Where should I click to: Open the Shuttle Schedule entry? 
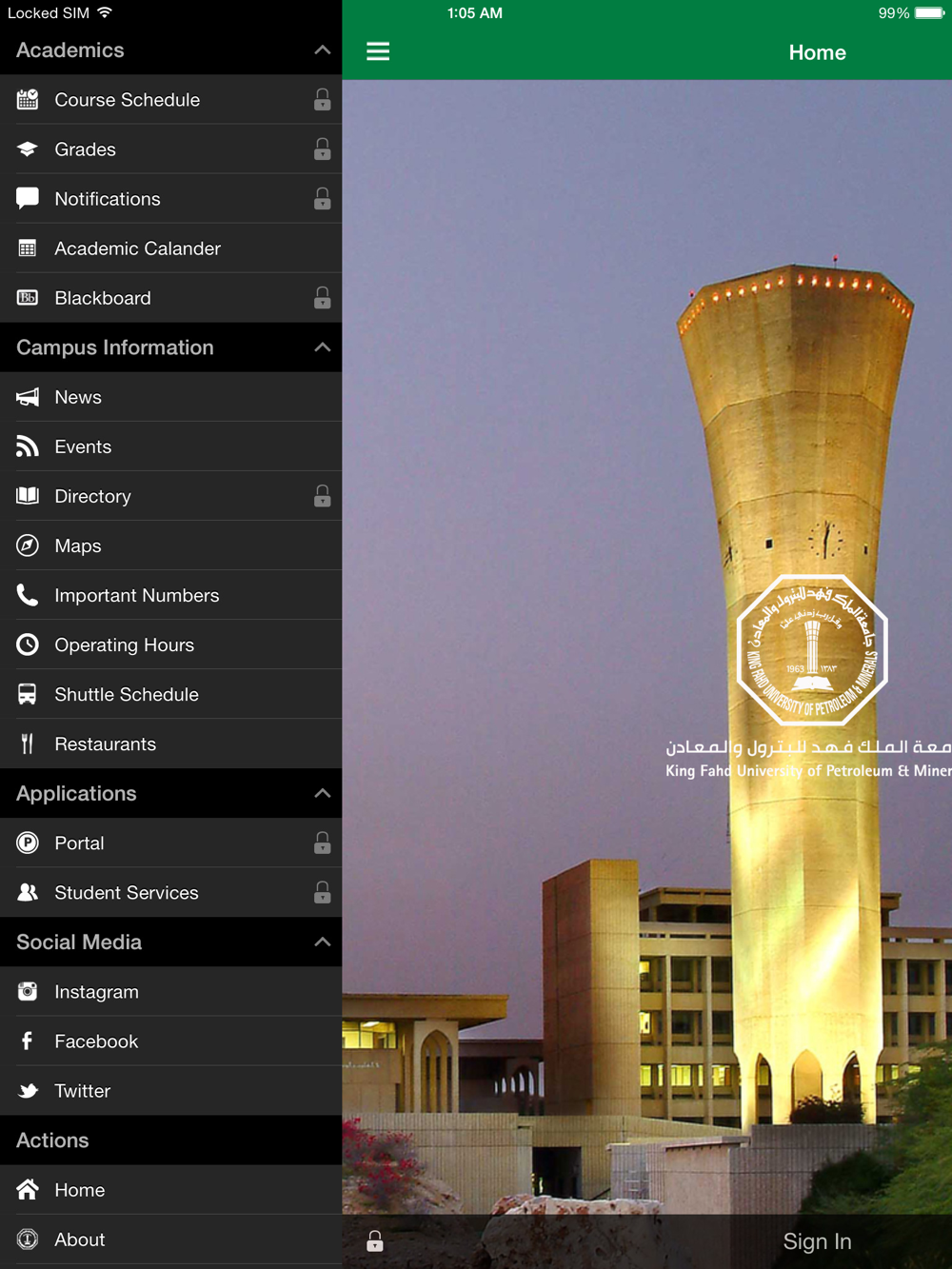pos(171,694)
